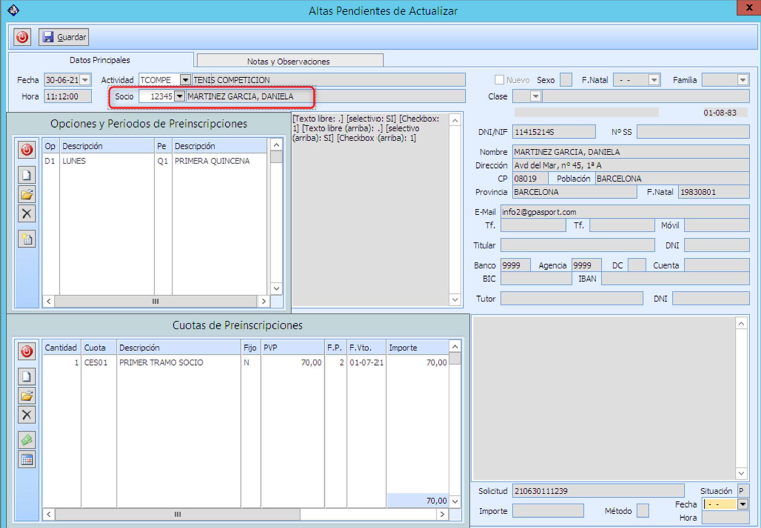Open the Fecha date dropdown at top left

coord(85,80)
